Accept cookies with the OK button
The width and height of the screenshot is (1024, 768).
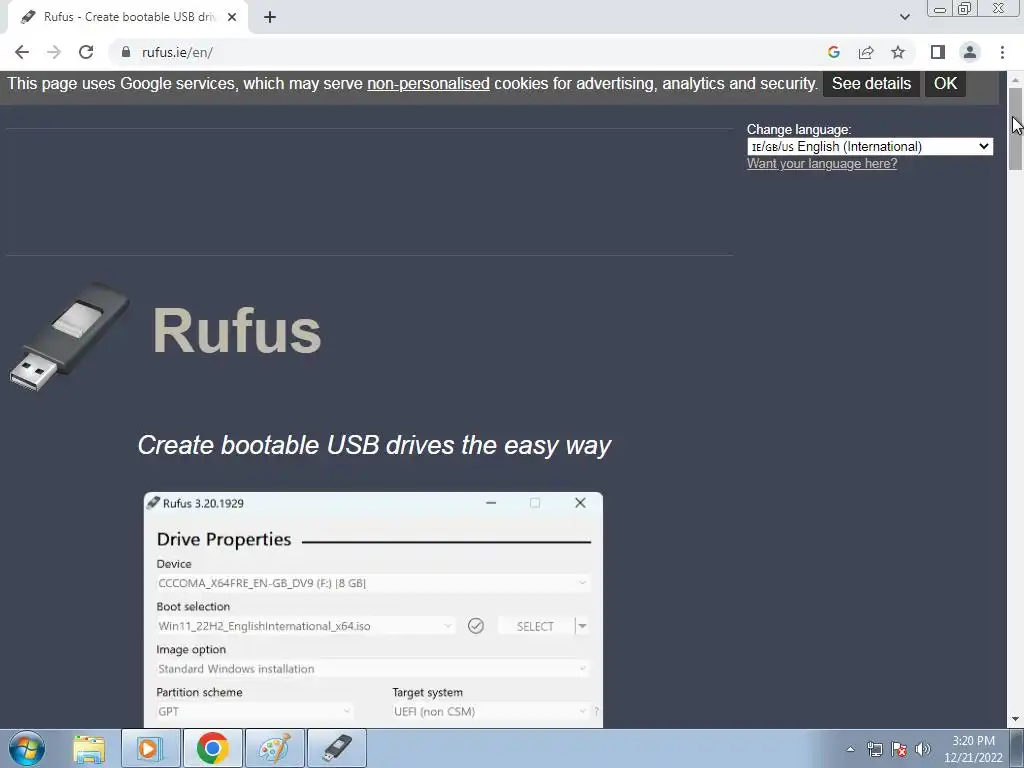coord(945,84)
